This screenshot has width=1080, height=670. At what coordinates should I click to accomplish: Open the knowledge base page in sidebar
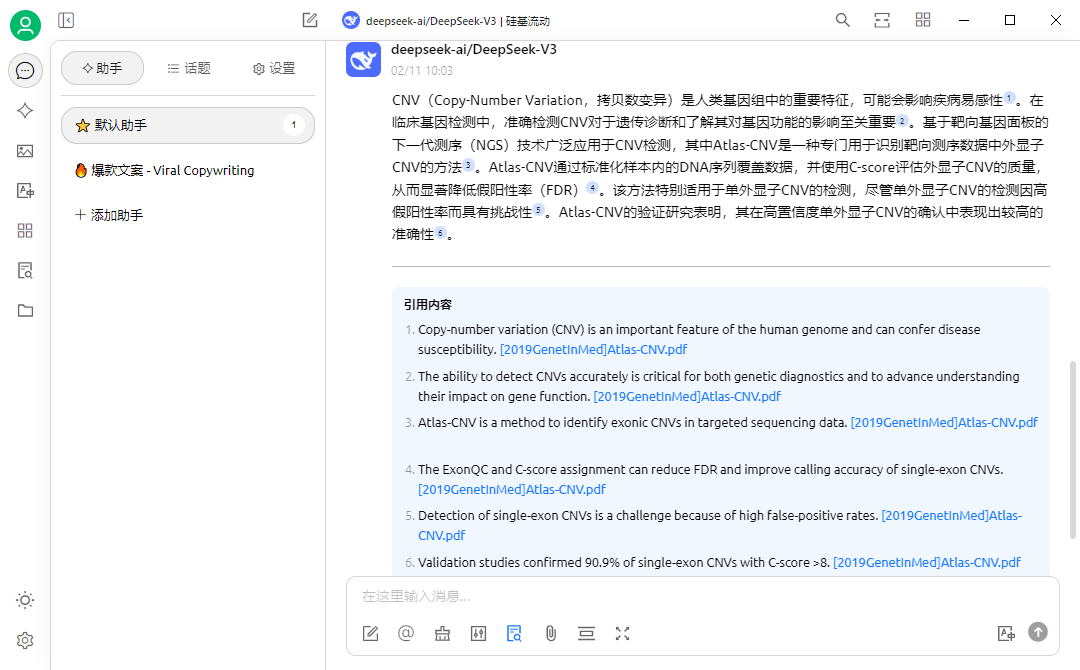[x=25, y=271]
